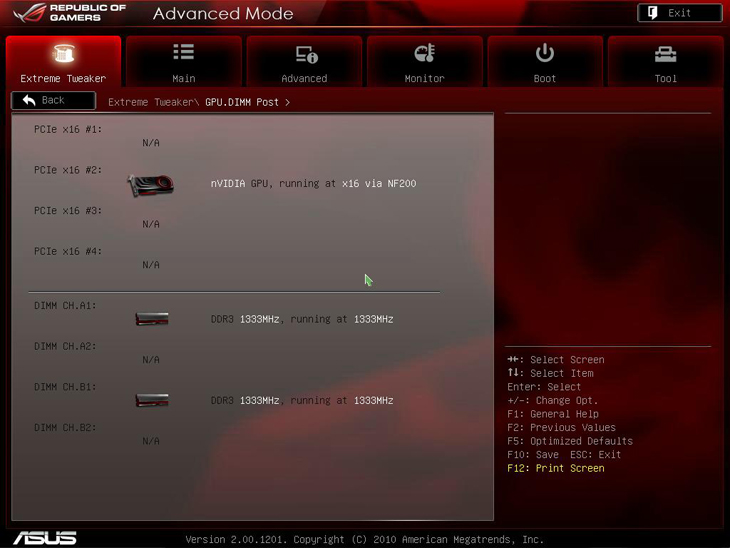Open the Advanced settings tab
Viewport: 730px width, 548px height.
coord(304,62)
